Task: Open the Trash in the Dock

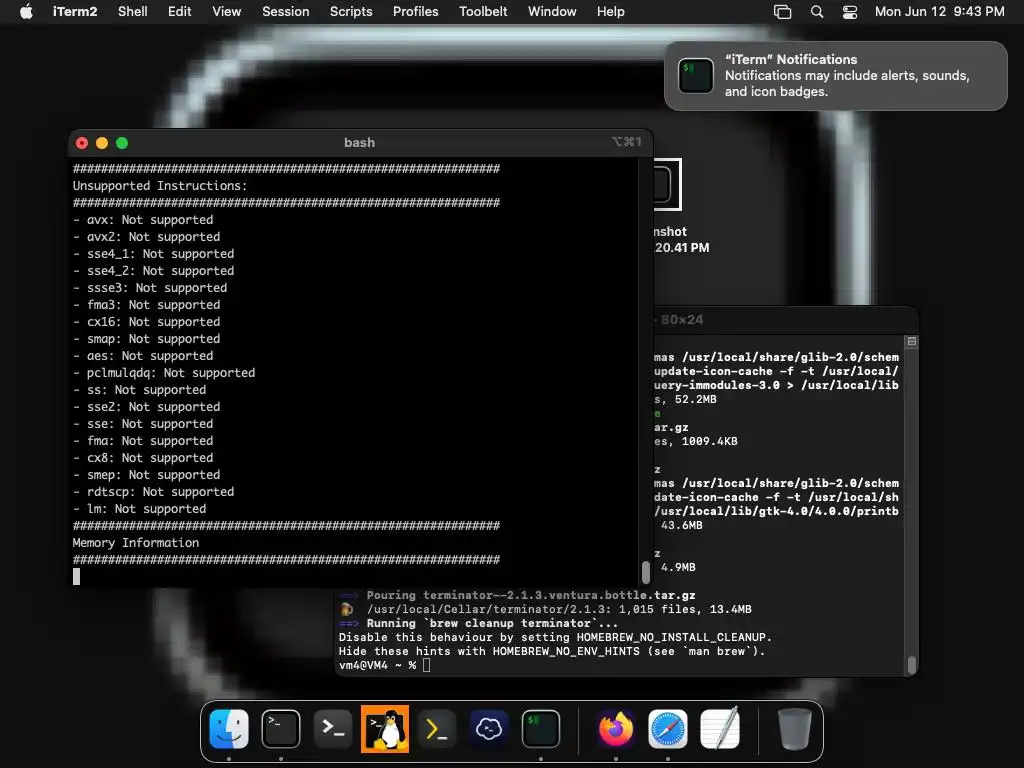Action: click(795, 728)
